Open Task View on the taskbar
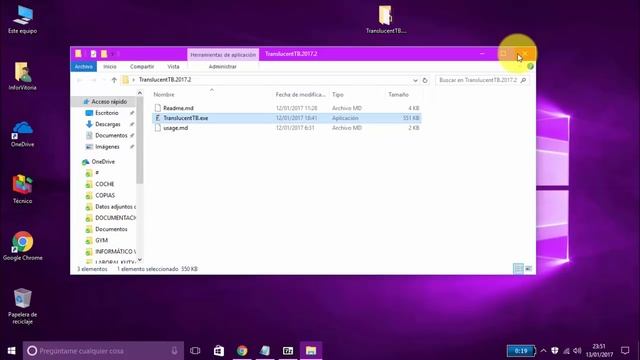The image size is (640, 360). 195,351
